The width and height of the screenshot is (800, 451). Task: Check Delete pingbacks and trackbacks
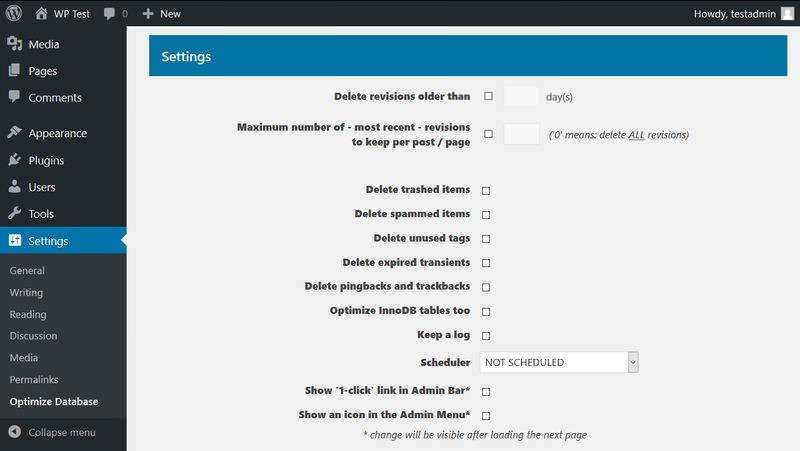coord(486,287)
